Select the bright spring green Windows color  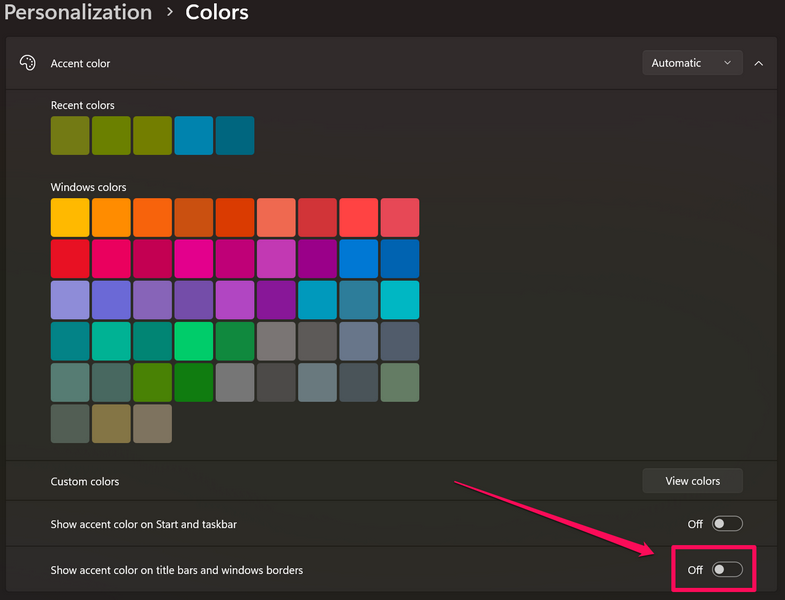[x=194, y=341]
